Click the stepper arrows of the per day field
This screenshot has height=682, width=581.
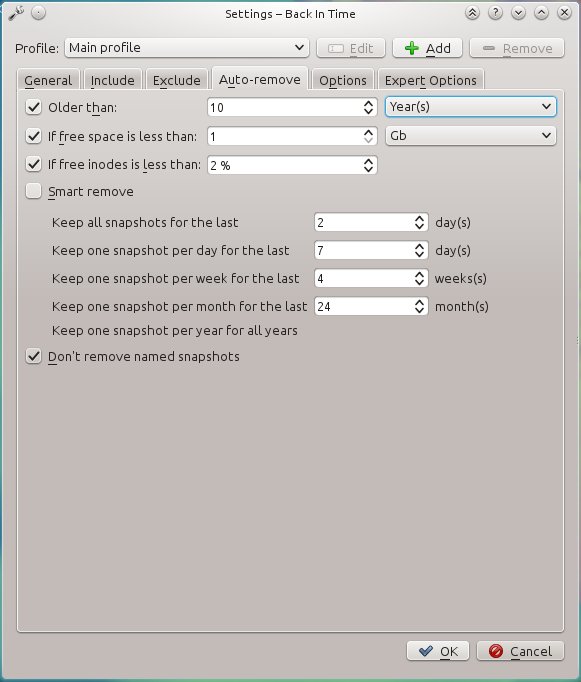[419, 250]
